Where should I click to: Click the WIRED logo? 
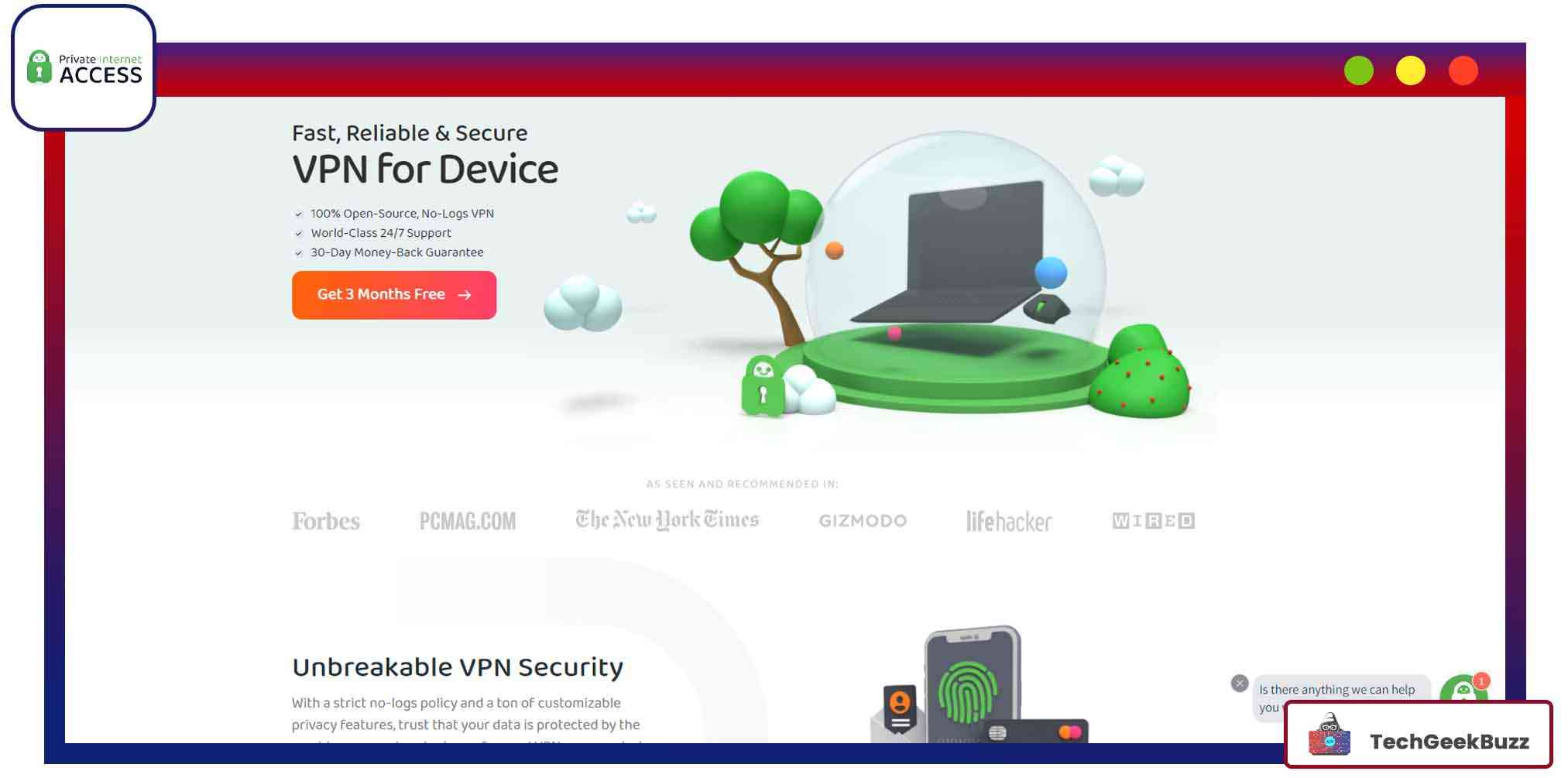coord(1154,521)
